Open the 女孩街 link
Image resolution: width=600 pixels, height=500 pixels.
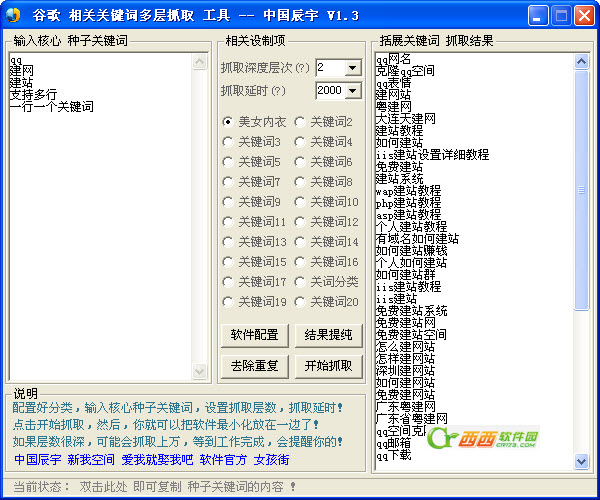(271, 459)
